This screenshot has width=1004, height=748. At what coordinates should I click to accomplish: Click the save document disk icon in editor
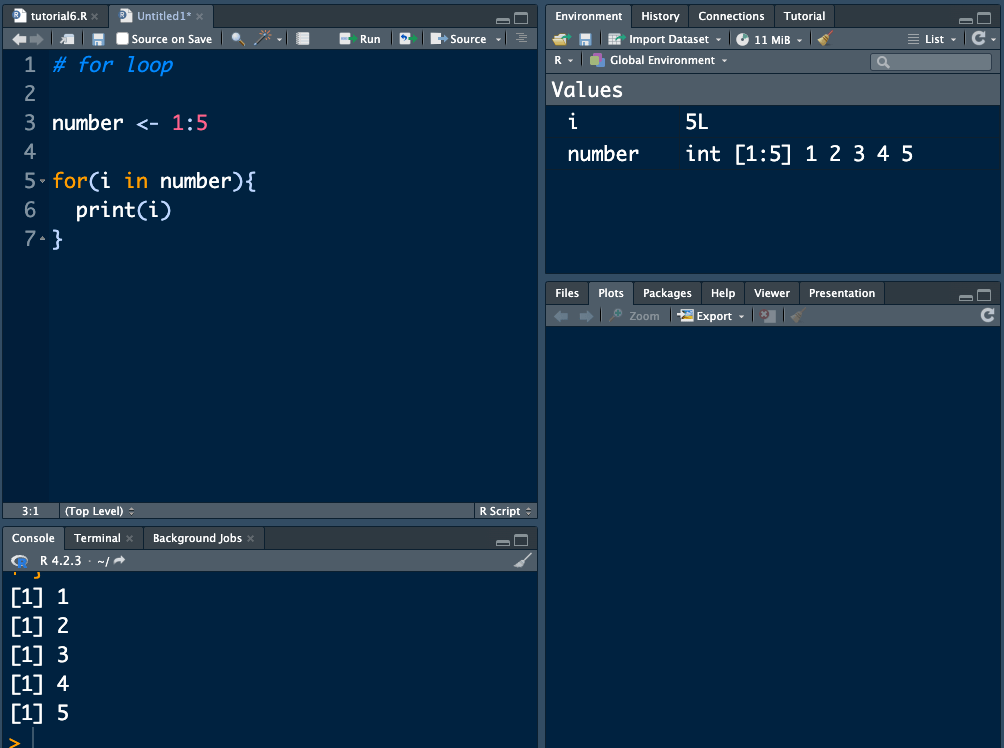[98, 39]
